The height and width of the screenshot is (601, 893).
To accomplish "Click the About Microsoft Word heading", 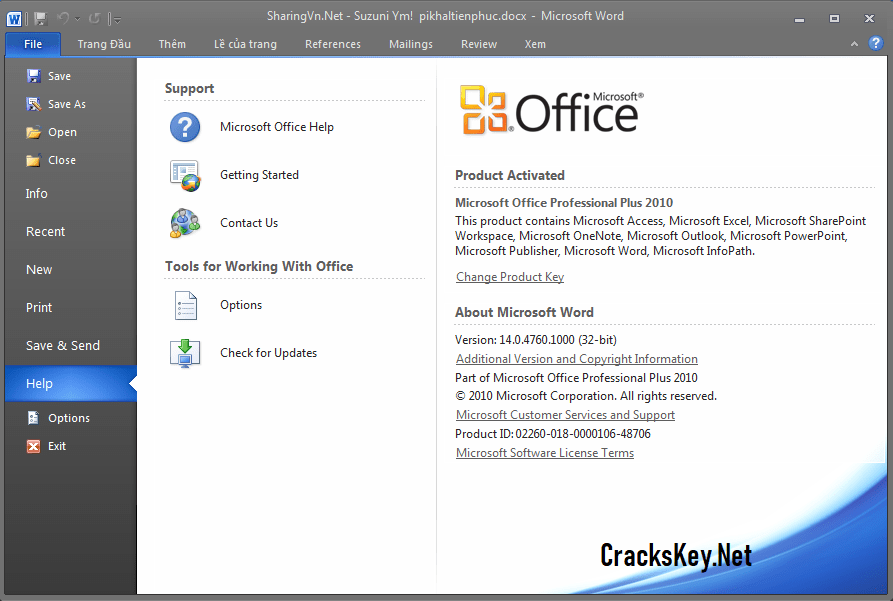I will [x=524, y=312].
